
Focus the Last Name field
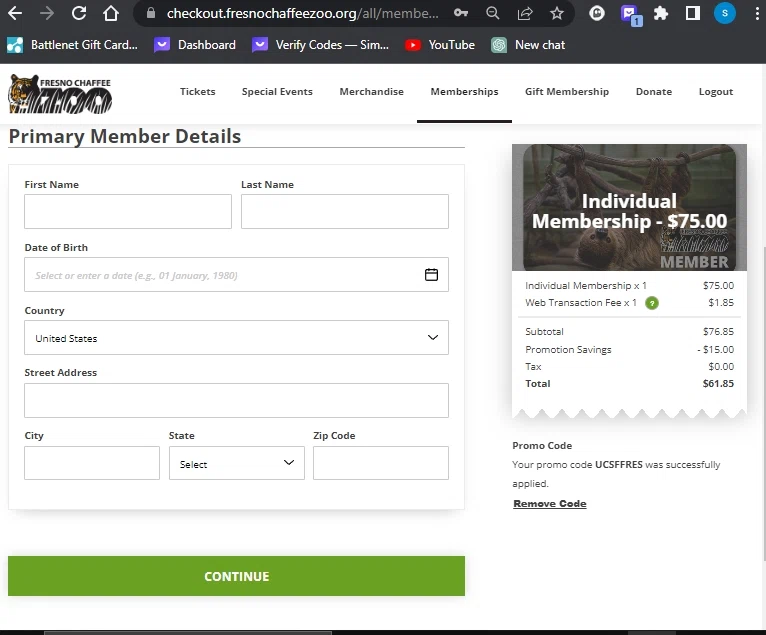tap(344, 212)
